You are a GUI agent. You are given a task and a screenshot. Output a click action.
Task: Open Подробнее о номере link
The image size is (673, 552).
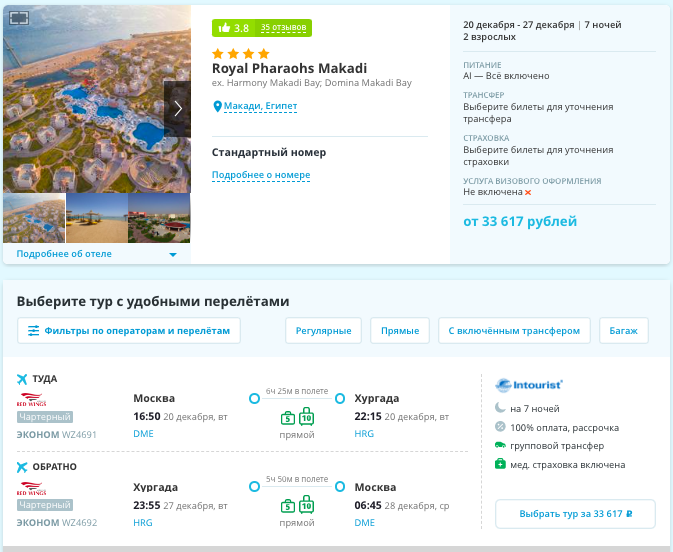(261, 175)
